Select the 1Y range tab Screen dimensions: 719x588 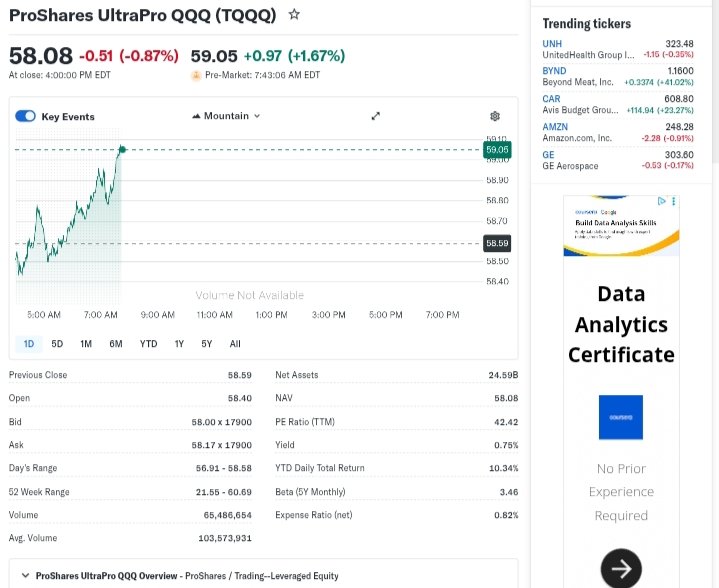[x=179, y=344]
